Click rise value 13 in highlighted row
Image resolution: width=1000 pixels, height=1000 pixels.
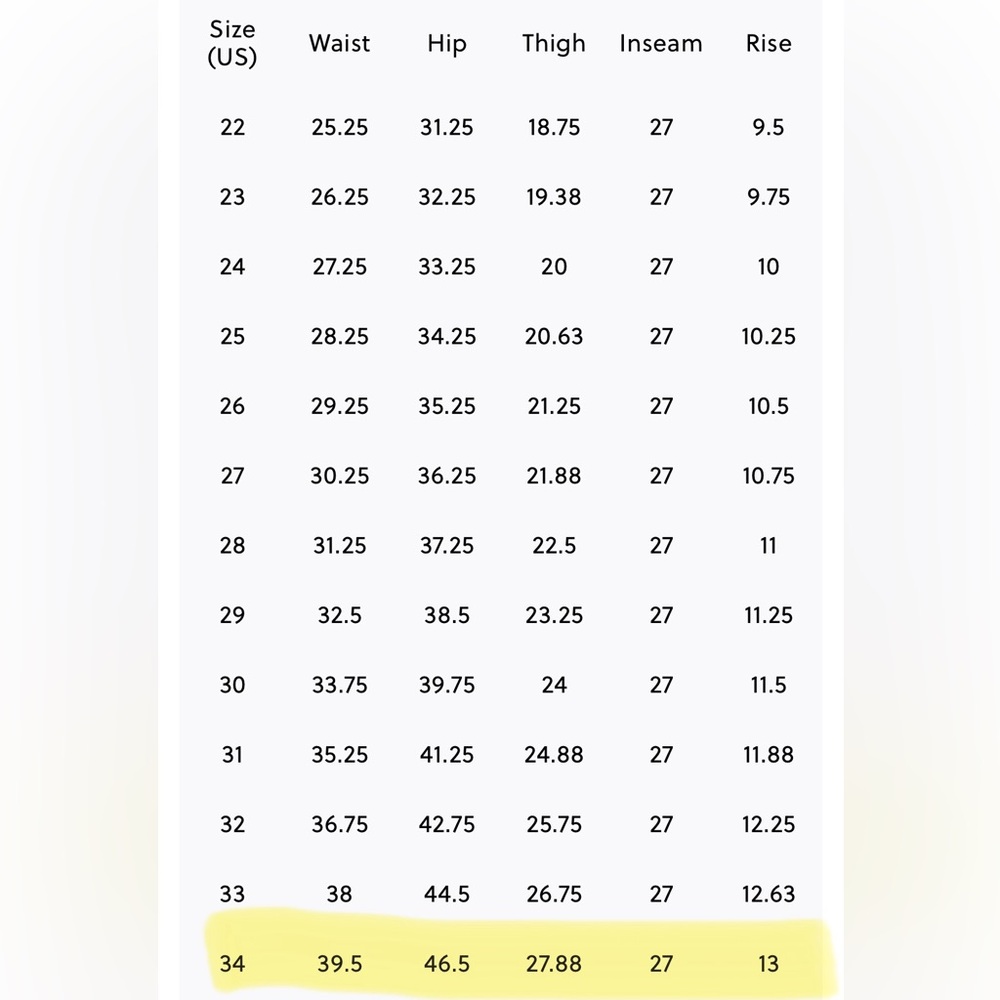click(768, 964)
